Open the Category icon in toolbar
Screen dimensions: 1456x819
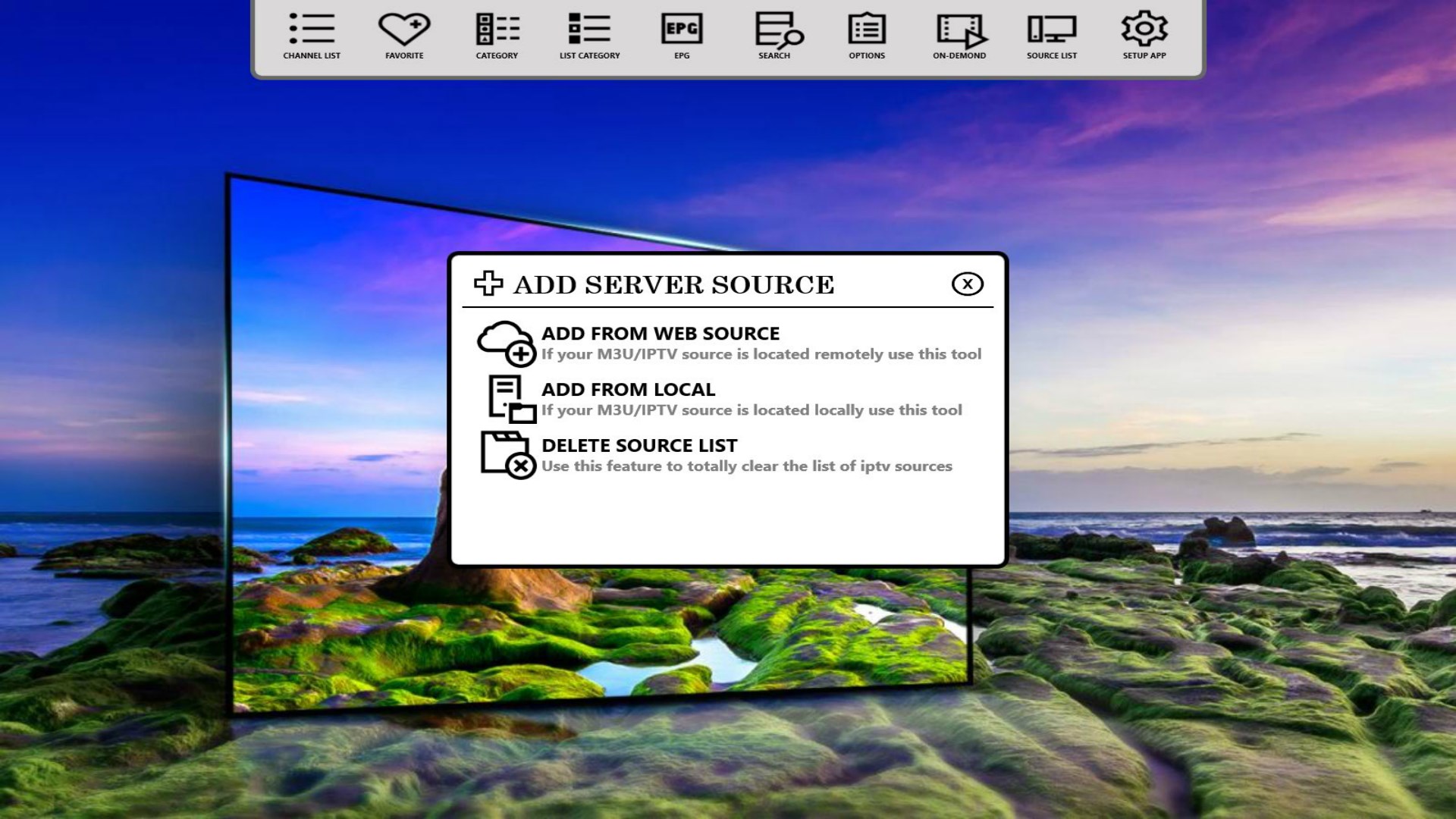(497, 30)
